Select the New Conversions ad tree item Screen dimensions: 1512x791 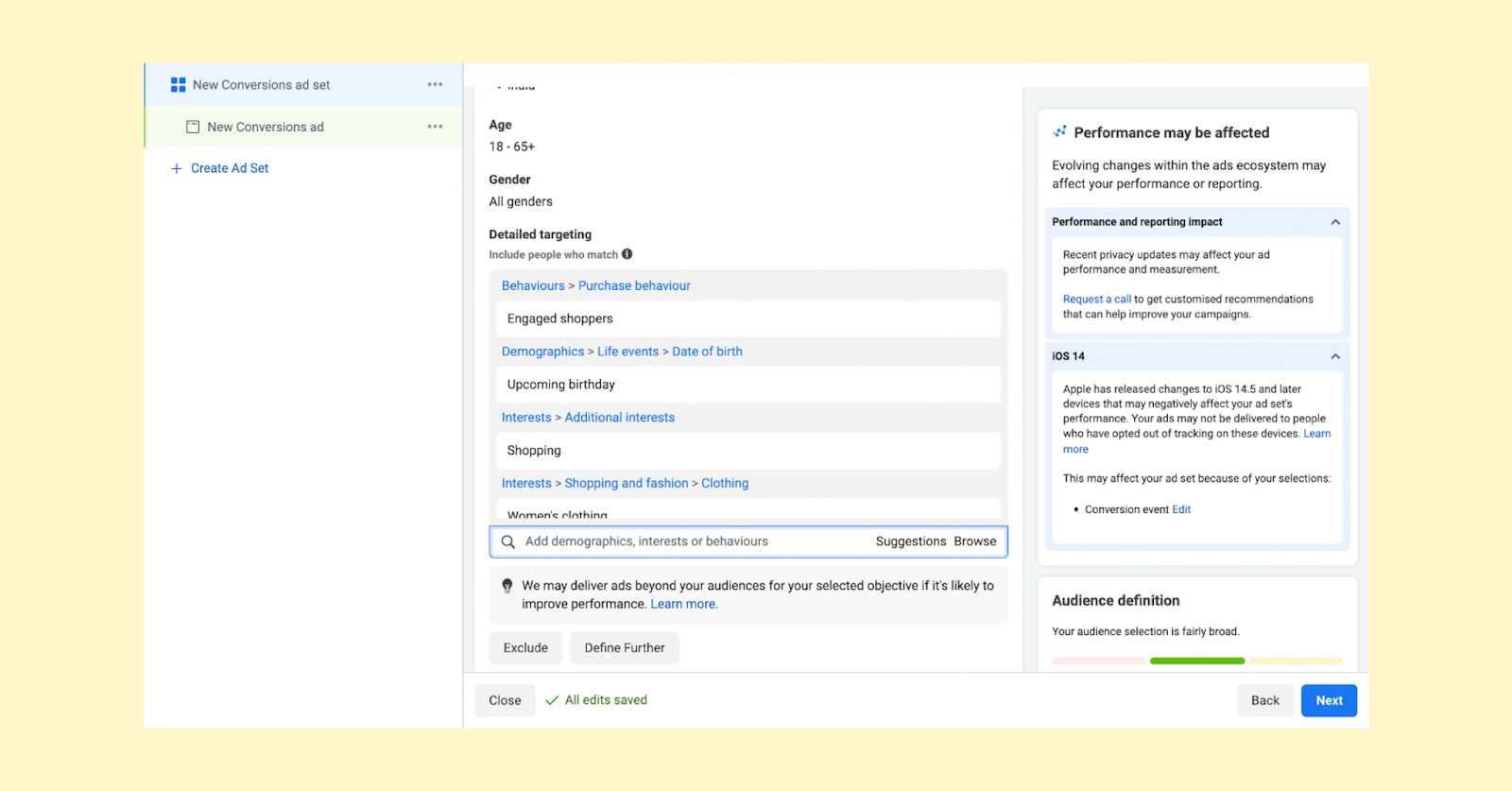pos(303,127)
